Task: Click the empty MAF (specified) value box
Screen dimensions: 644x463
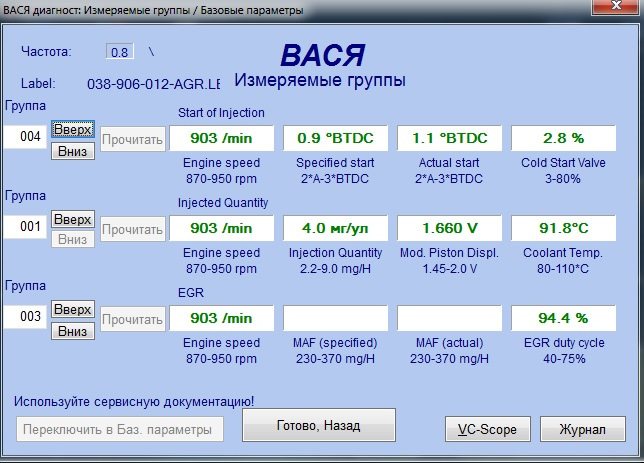Action: point(335,318)
